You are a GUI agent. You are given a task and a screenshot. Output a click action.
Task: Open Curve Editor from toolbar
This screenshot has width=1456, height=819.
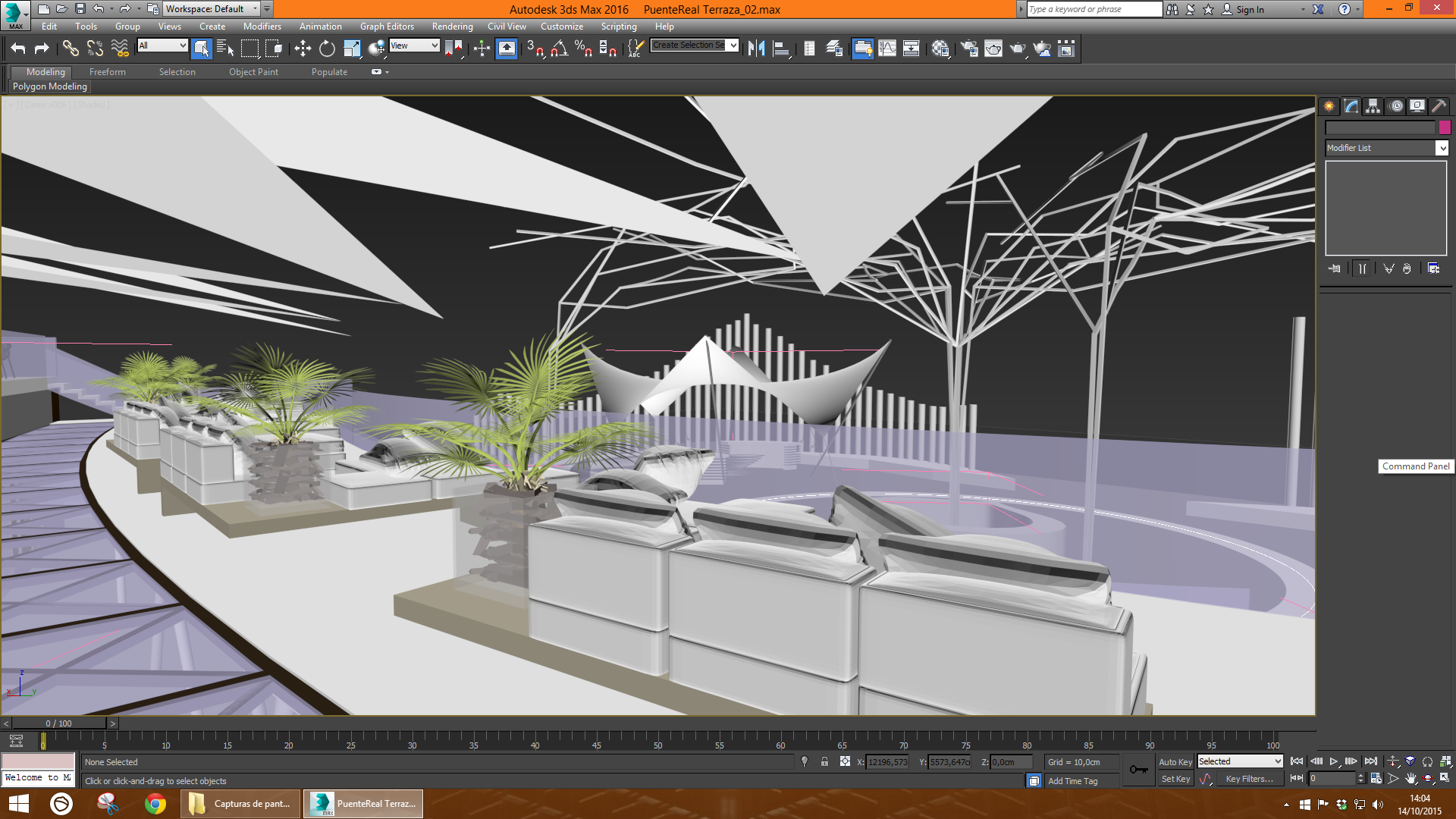coord(886,49)
